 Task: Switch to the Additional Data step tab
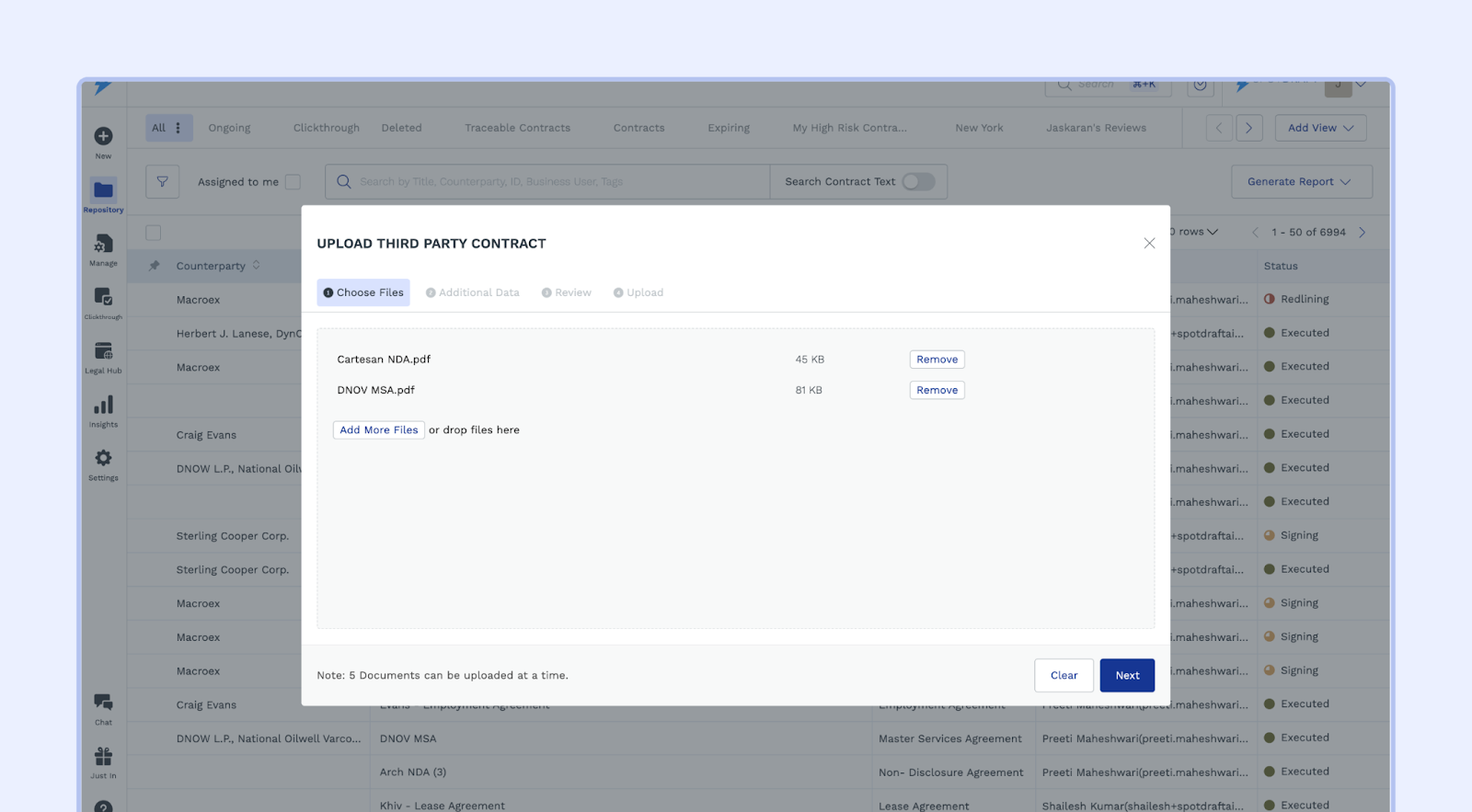[x=473, y=292]
